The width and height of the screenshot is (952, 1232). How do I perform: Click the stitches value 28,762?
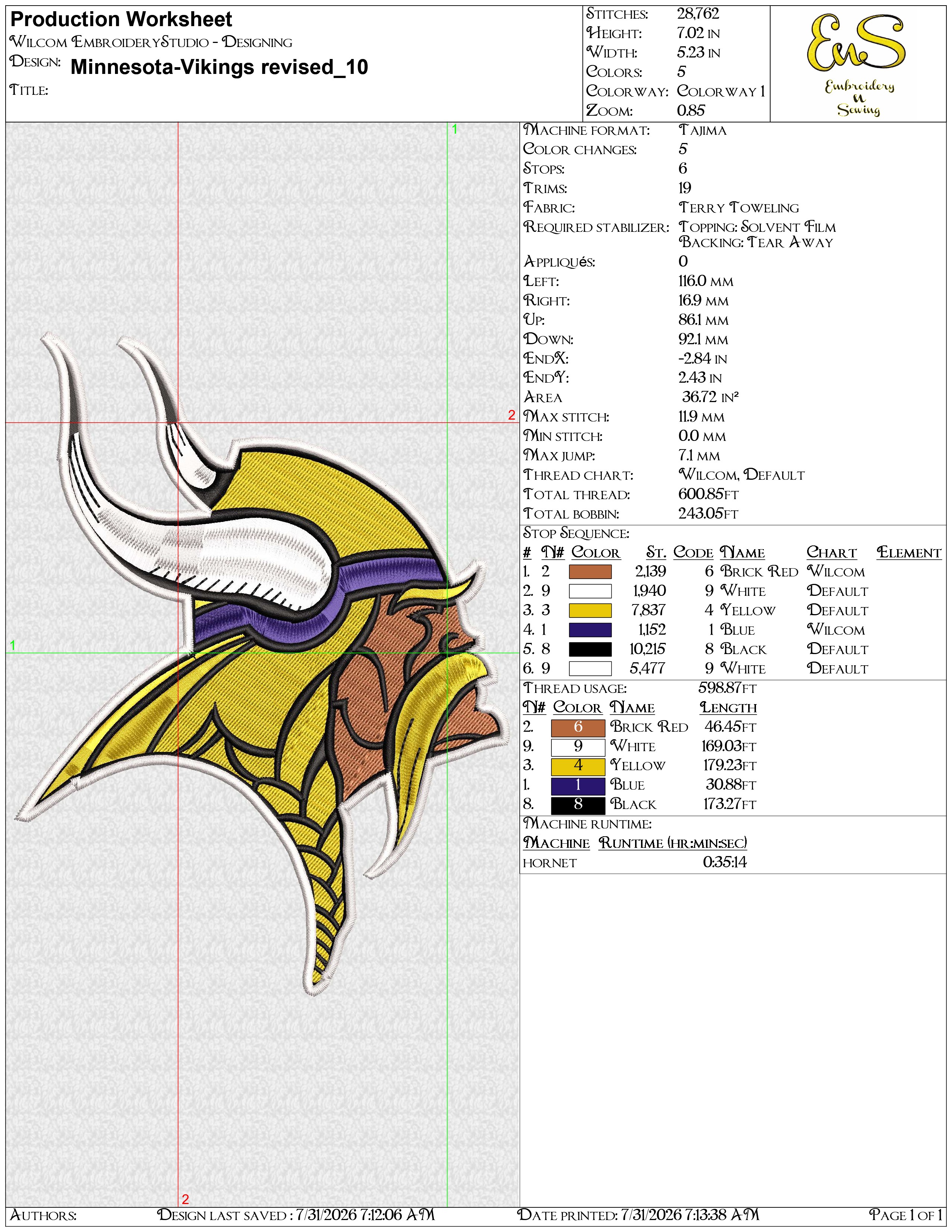tap(698, 14)
